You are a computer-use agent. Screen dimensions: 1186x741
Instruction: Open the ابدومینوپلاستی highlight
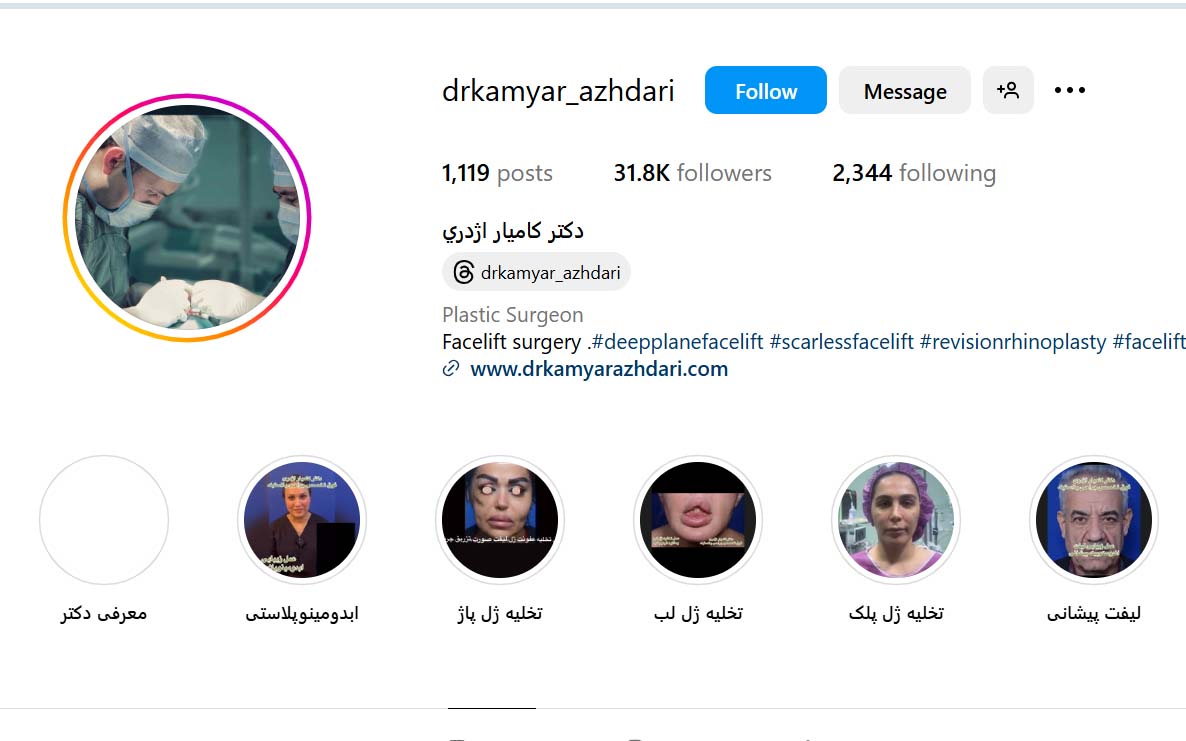[302, 519]
